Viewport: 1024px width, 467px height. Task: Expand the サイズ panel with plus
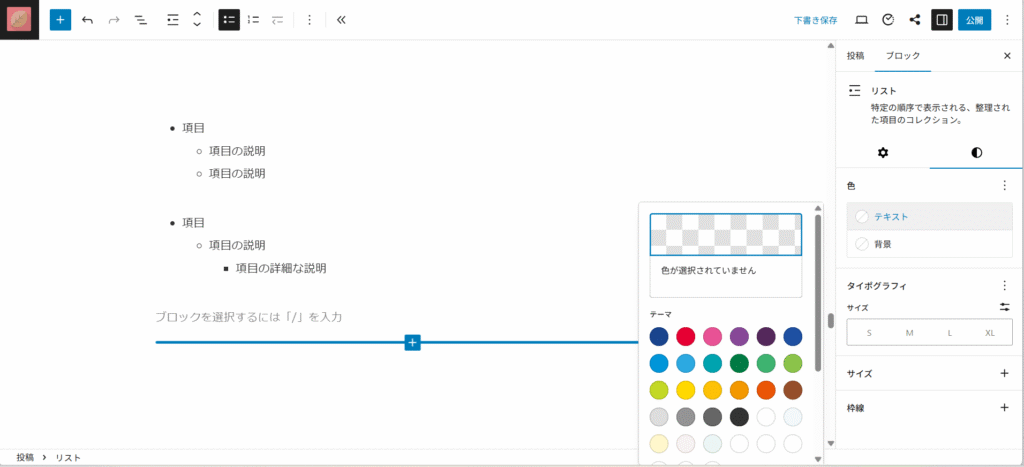point(1004,373)
